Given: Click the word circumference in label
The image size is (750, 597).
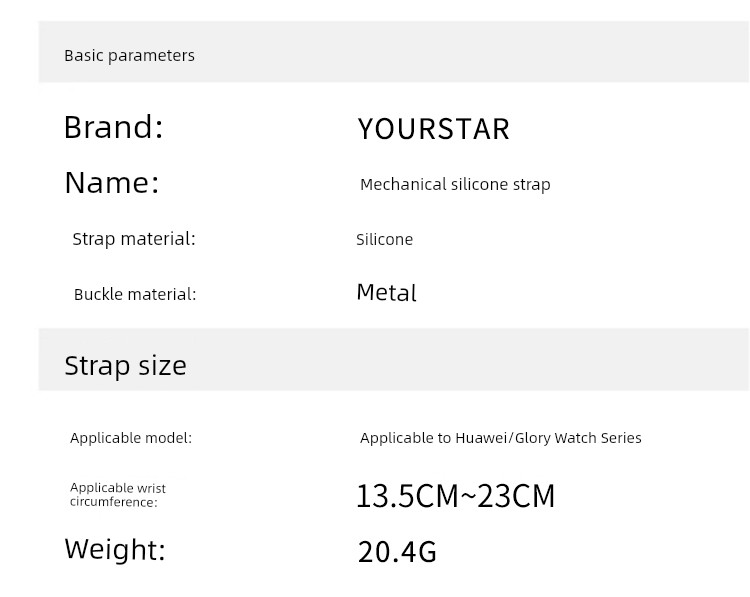Looking at the screenshot, I should coord(113,502).
